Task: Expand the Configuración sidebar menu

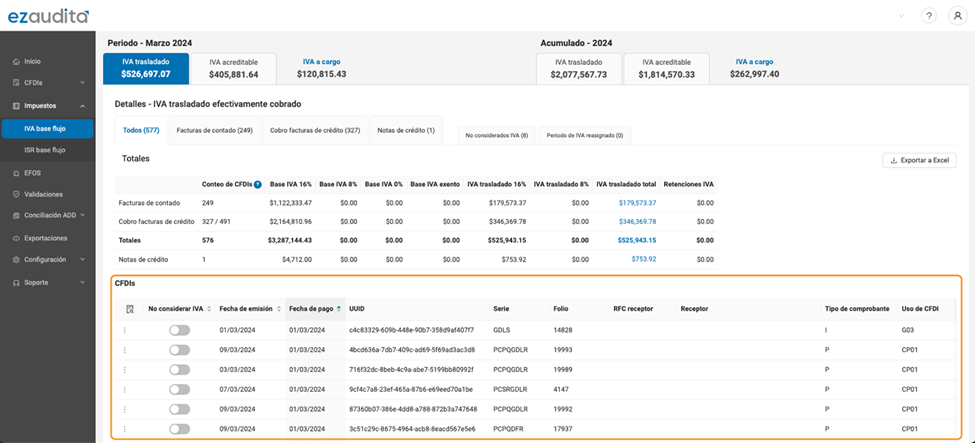Action: click(82, 259)
